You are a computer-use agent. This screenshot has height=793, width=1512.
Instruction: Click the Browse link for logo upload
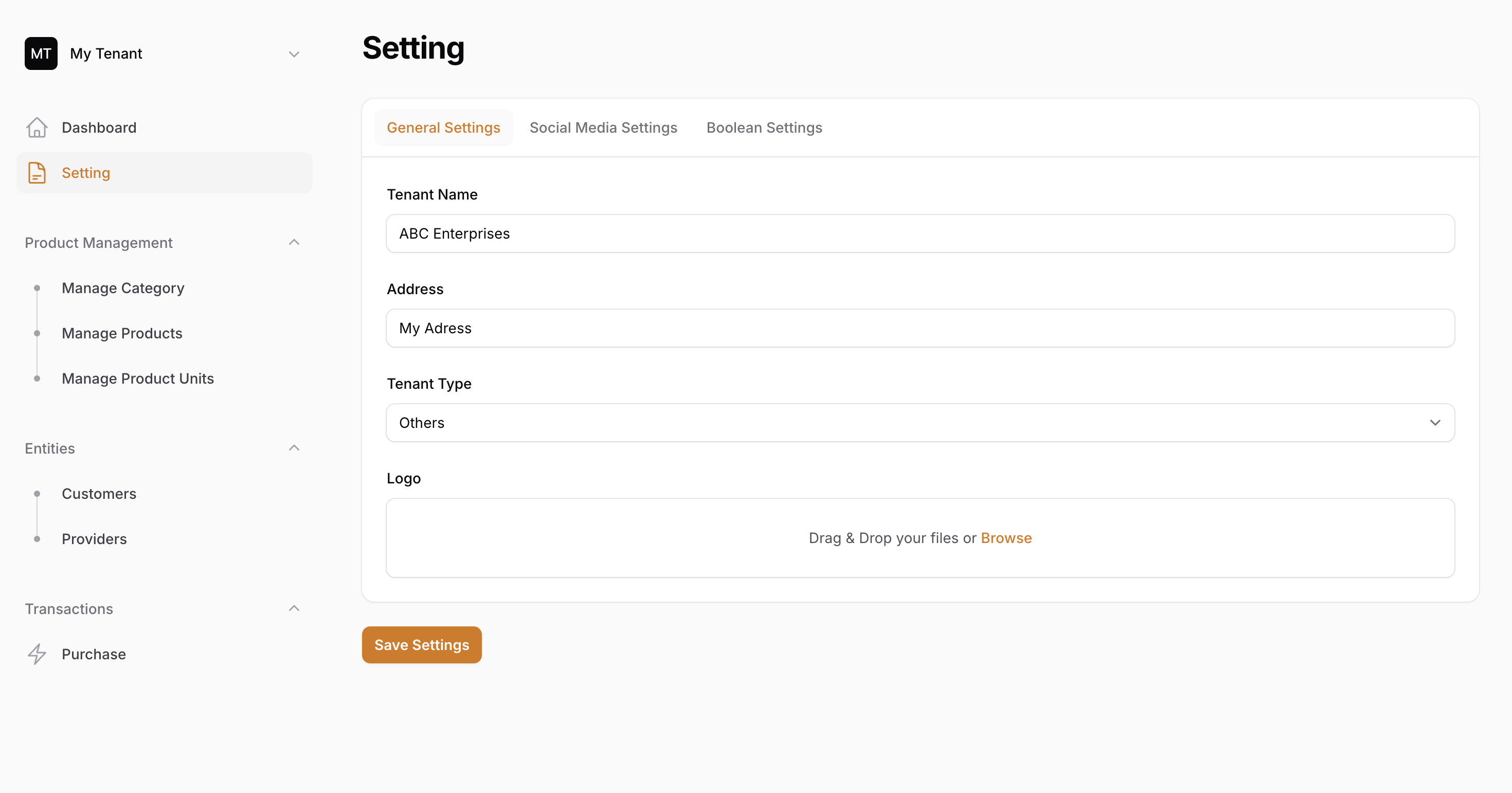[1006, 538]
